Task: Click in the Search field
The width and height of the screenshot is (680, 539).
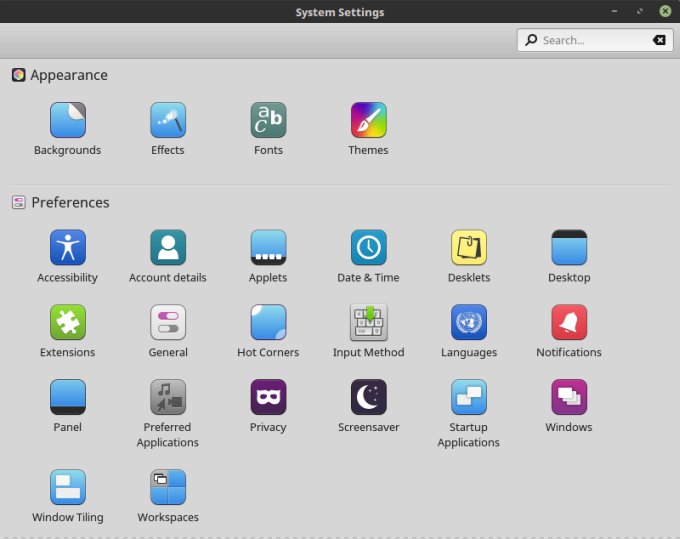Action: pos(595,40)
